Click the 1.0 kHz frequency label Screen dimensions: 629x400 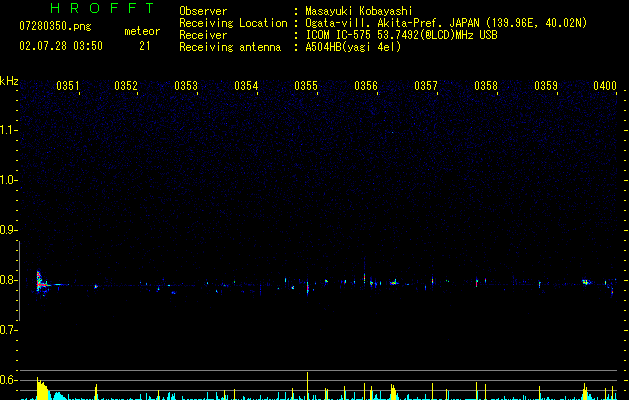tap(7, 180)
